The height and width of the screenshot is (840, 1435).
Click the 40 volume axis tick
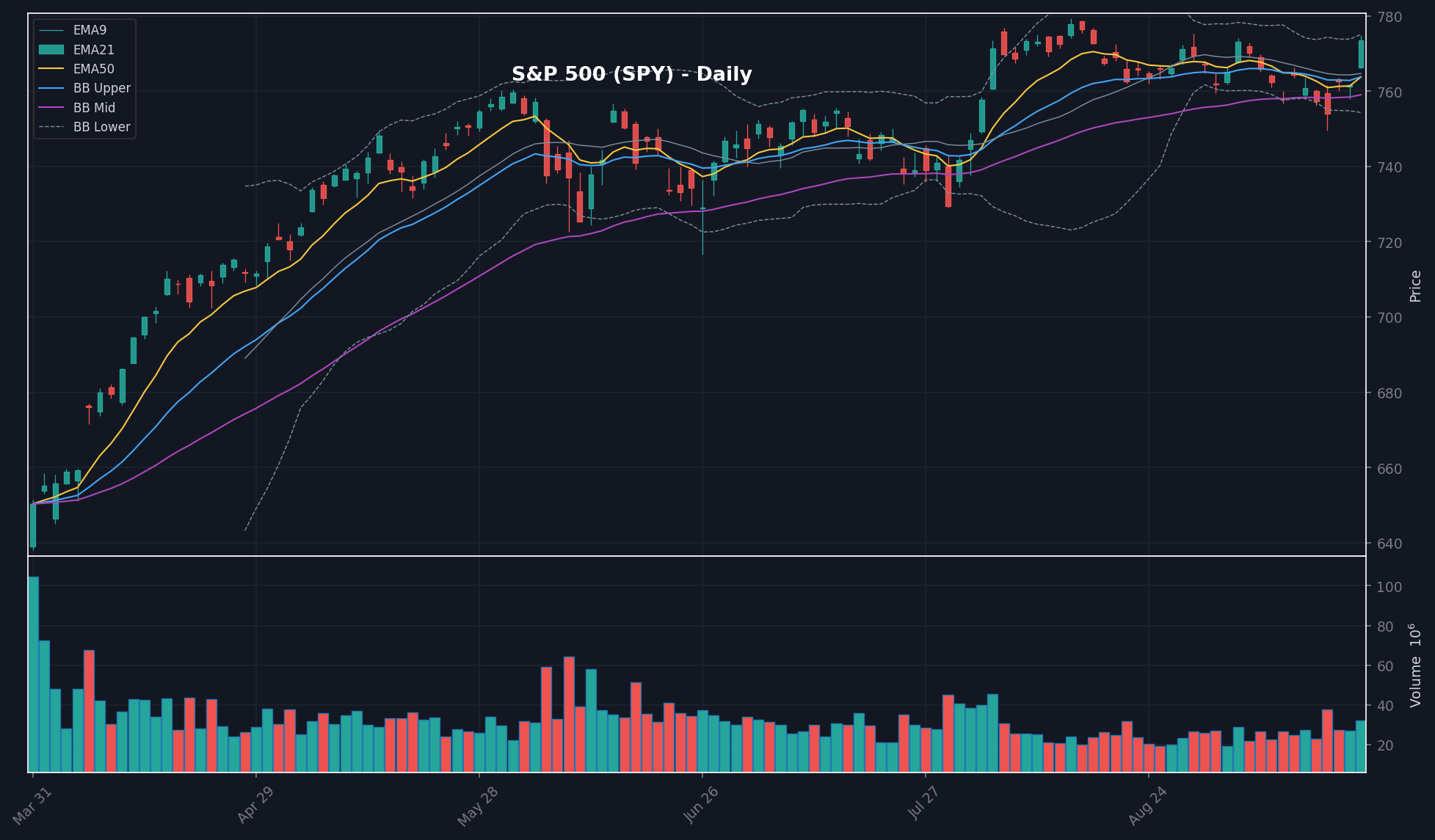tap(1385, 706)
